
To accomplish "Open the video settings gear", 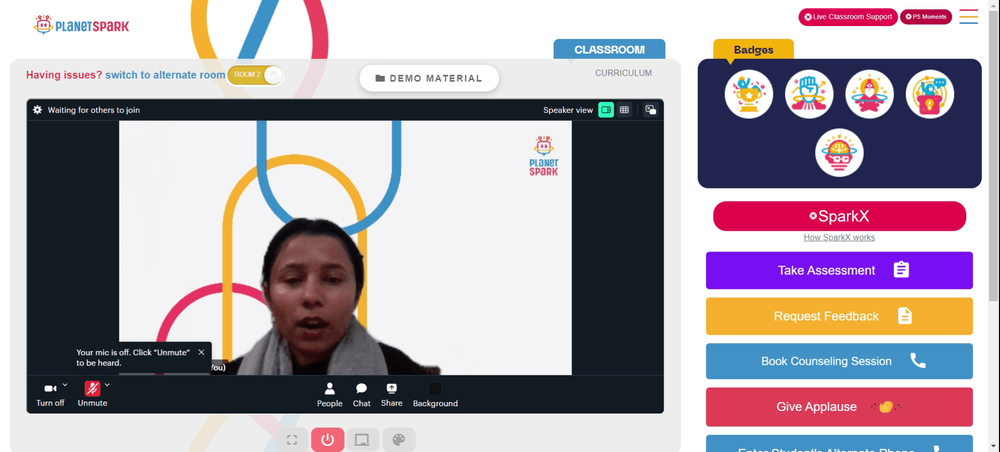I will click(x=38, y=110).
